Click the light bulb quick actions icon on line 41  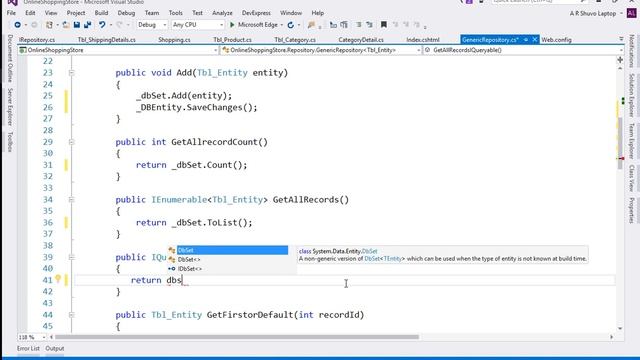click(x=58, y=279)
